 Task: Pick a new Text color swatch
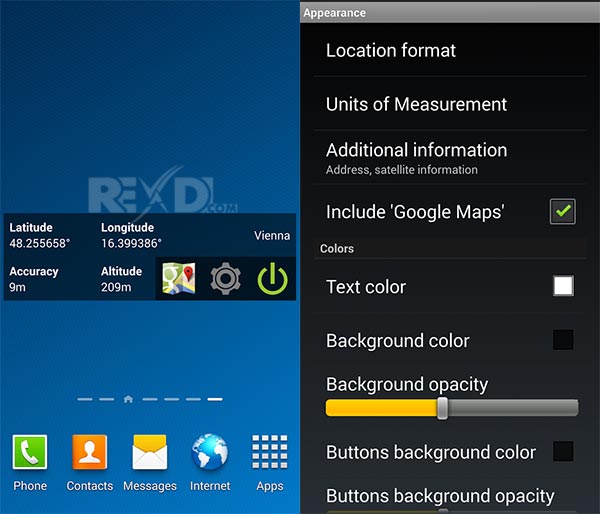pos(563,286)
